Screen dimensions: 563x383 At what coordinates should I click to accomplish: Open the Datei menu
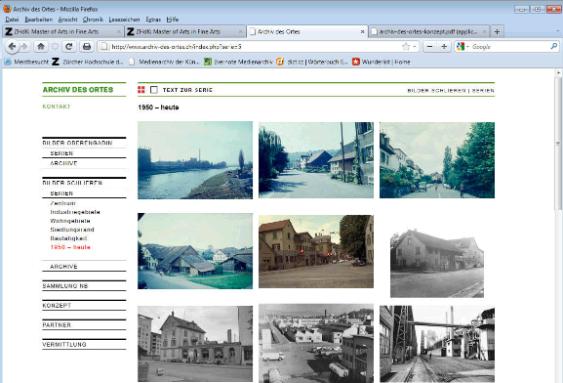pos(12,19)
